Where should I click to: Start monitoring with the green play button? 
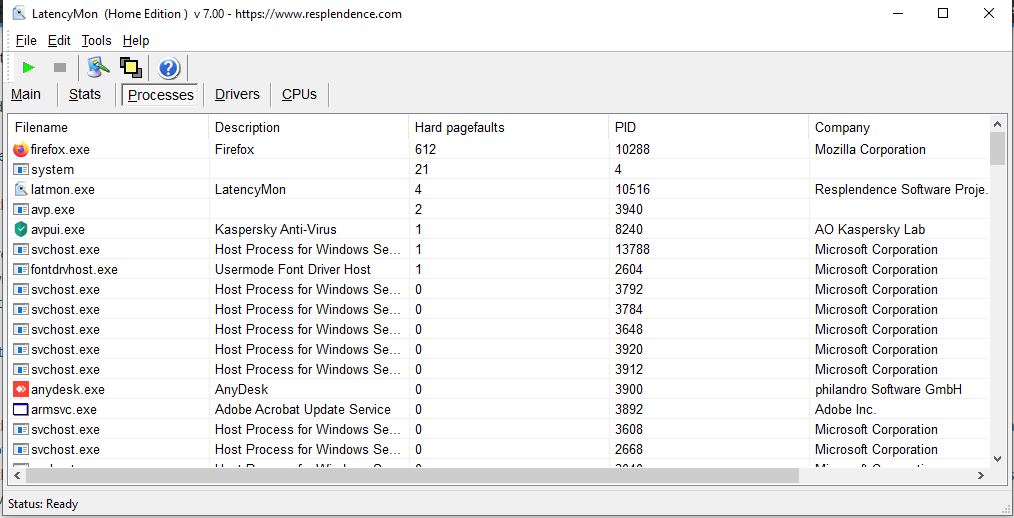(28, 67)
